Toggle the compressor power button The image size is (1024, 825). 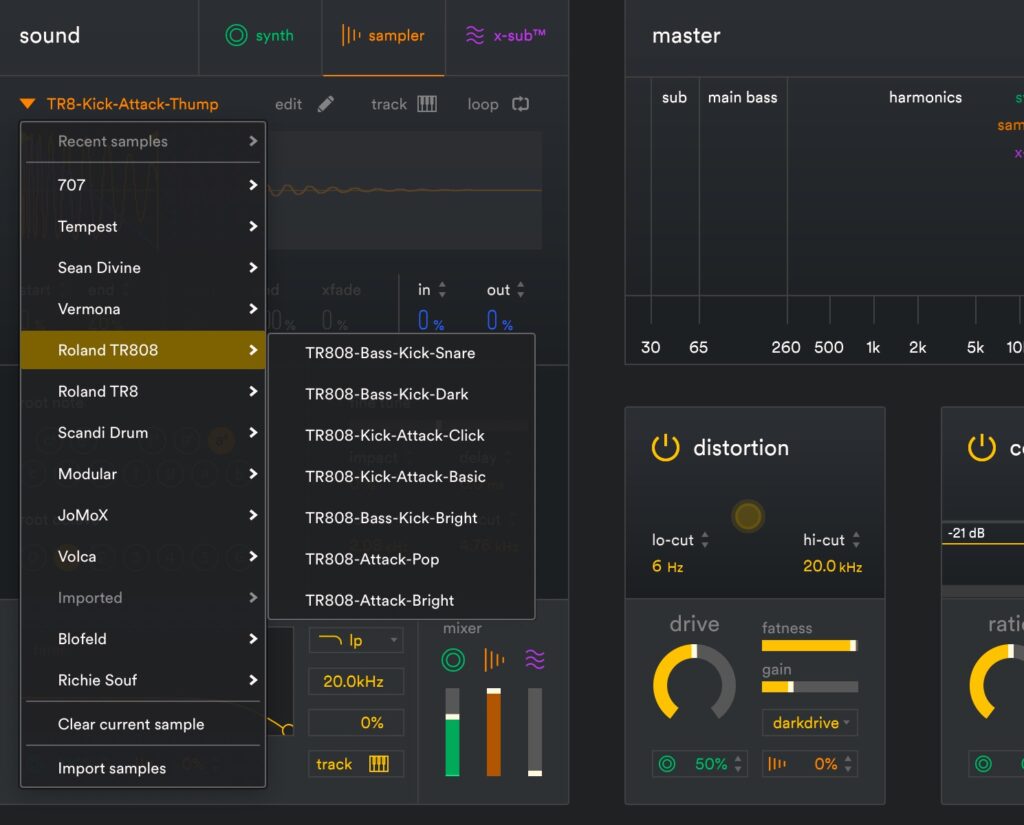(x=982, y=448)
